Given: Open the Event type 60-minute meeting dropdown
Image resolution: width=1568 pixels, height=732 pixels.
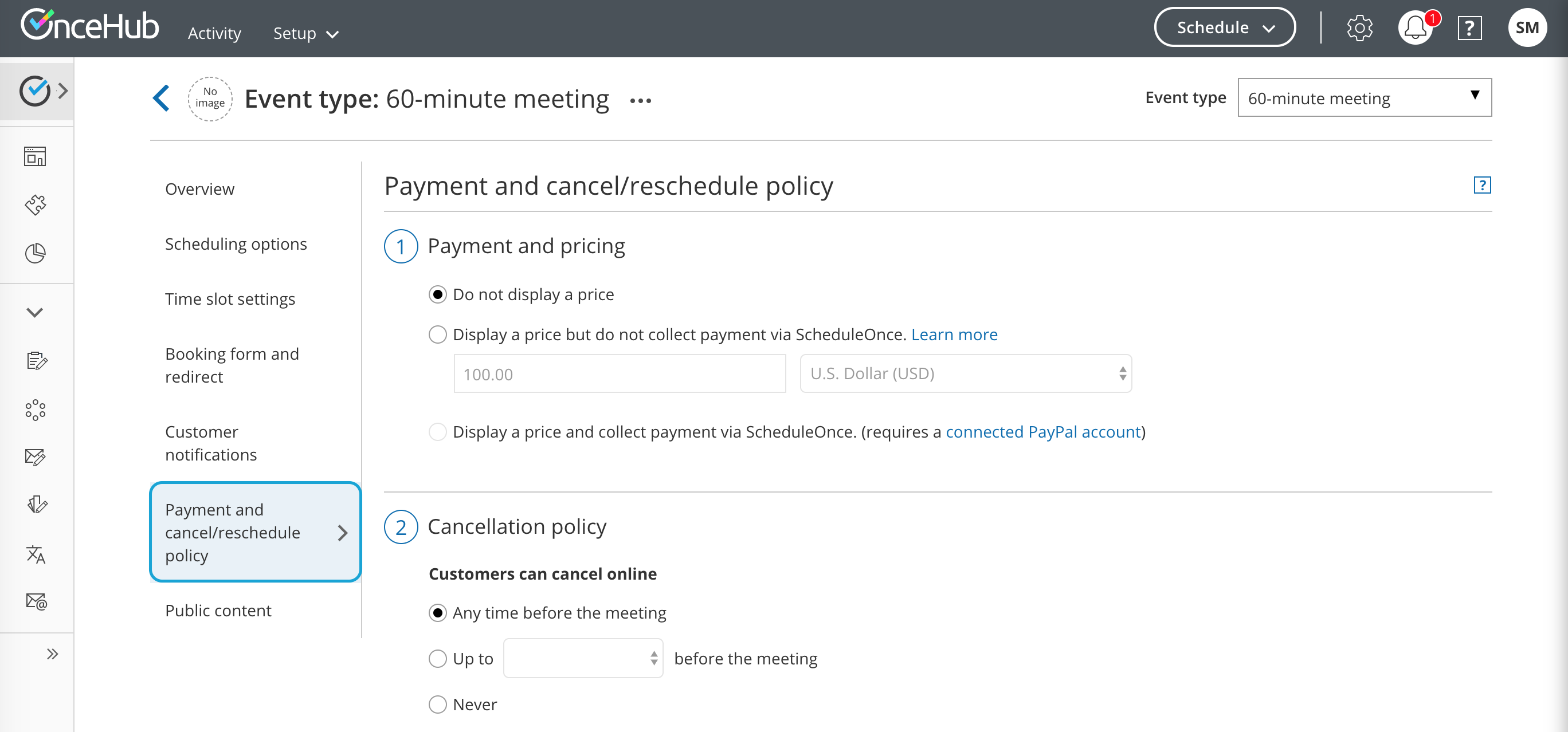Looking at the screenshot, I should [1365, 97].
